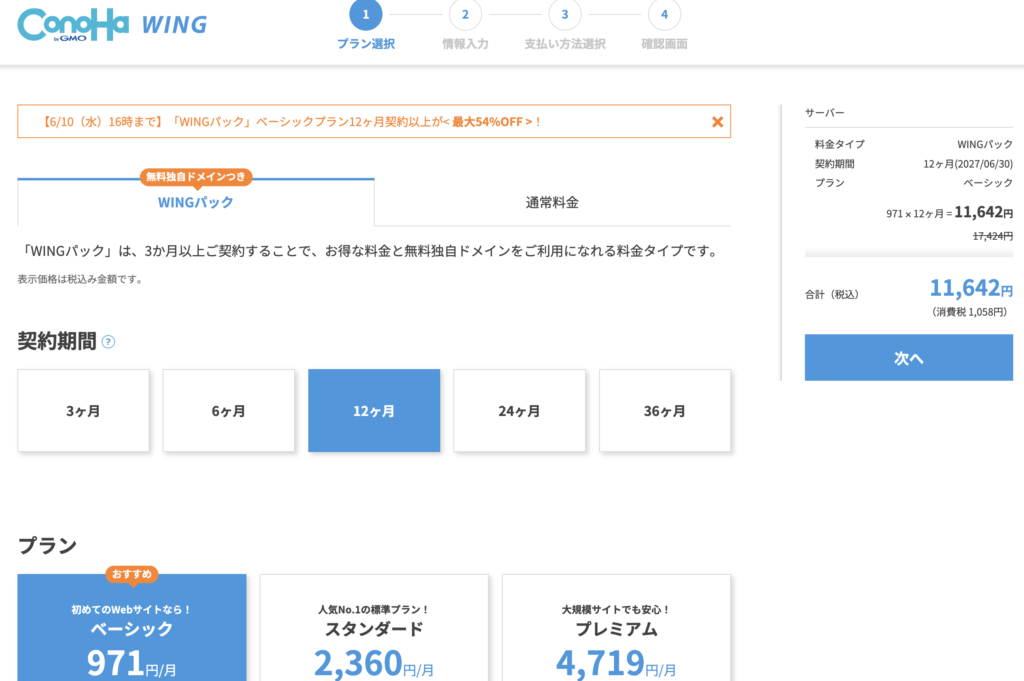Click the おすすめ badge on ベーシック

(132, 574)
